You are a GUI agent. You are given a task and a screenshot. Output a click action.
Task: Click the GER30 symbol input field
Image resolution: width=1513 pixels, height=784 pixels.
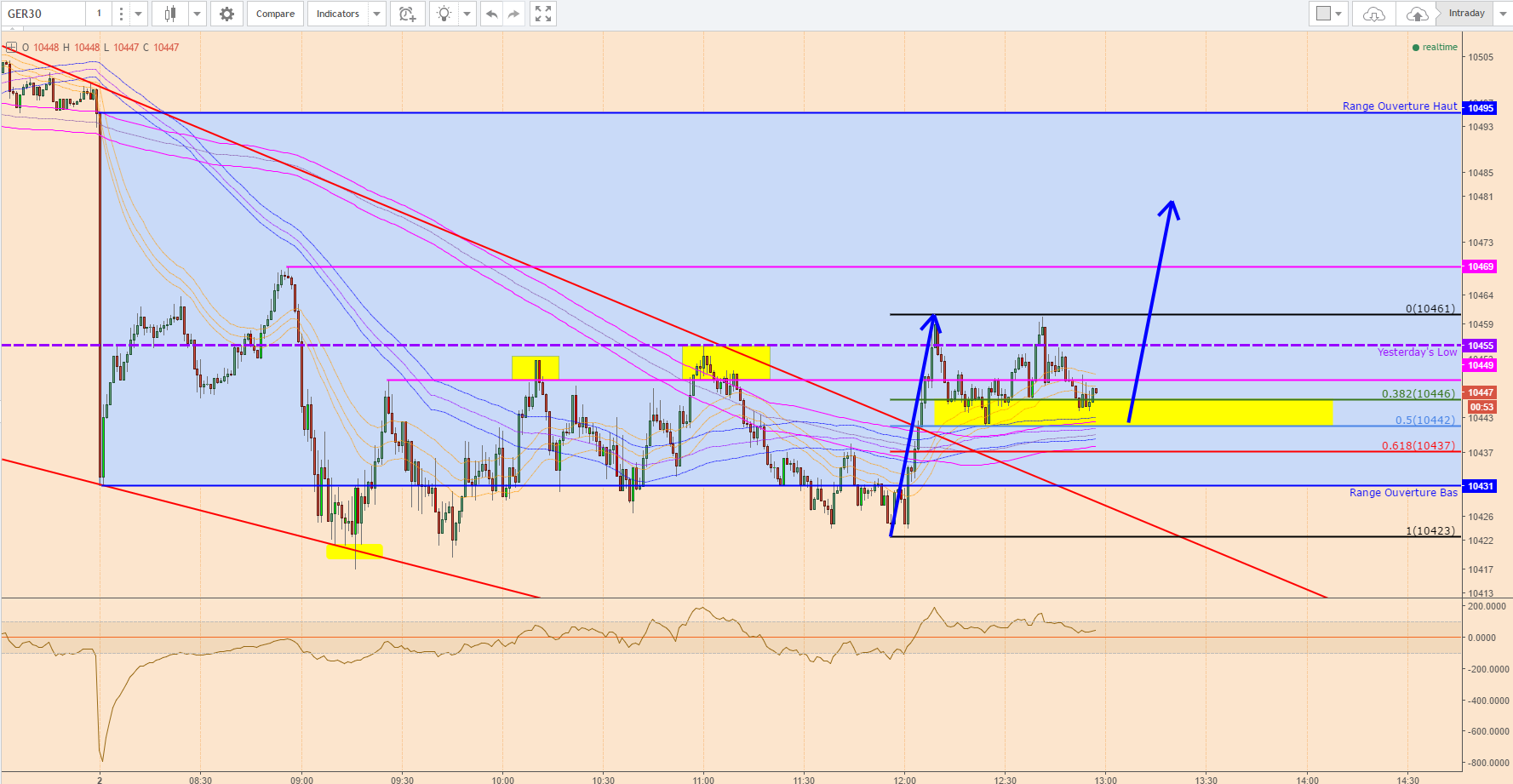pos(43,14)
